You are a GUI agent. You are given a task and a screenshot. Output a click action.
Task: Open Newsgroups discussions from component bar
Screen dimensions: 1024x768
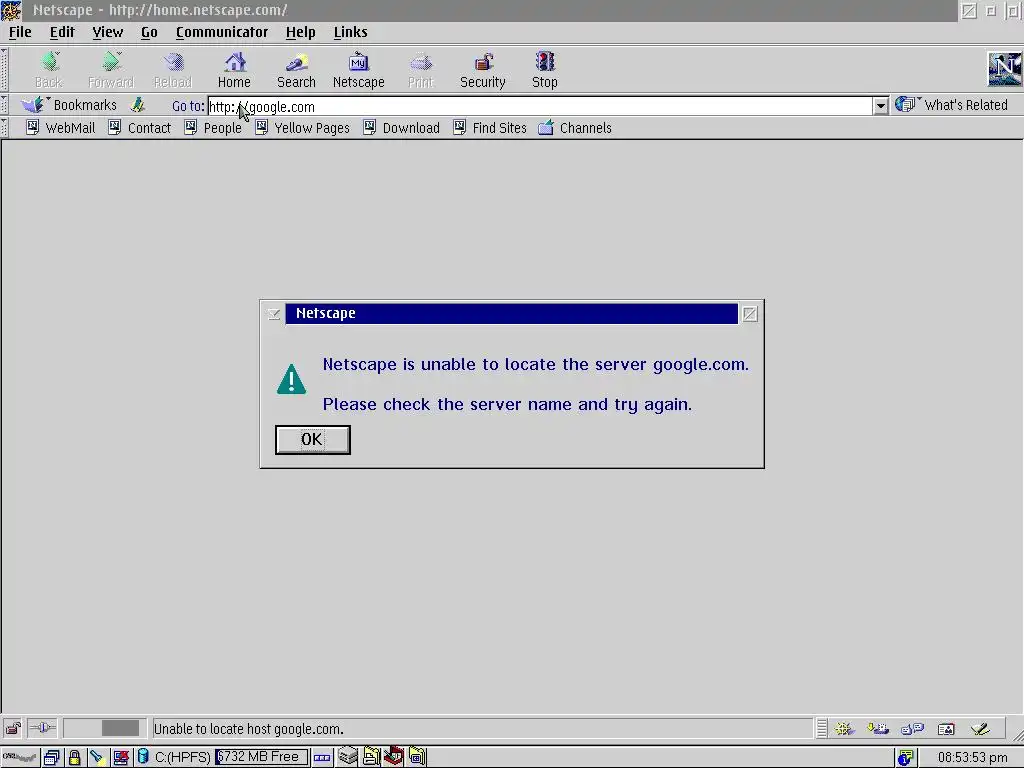912,728
